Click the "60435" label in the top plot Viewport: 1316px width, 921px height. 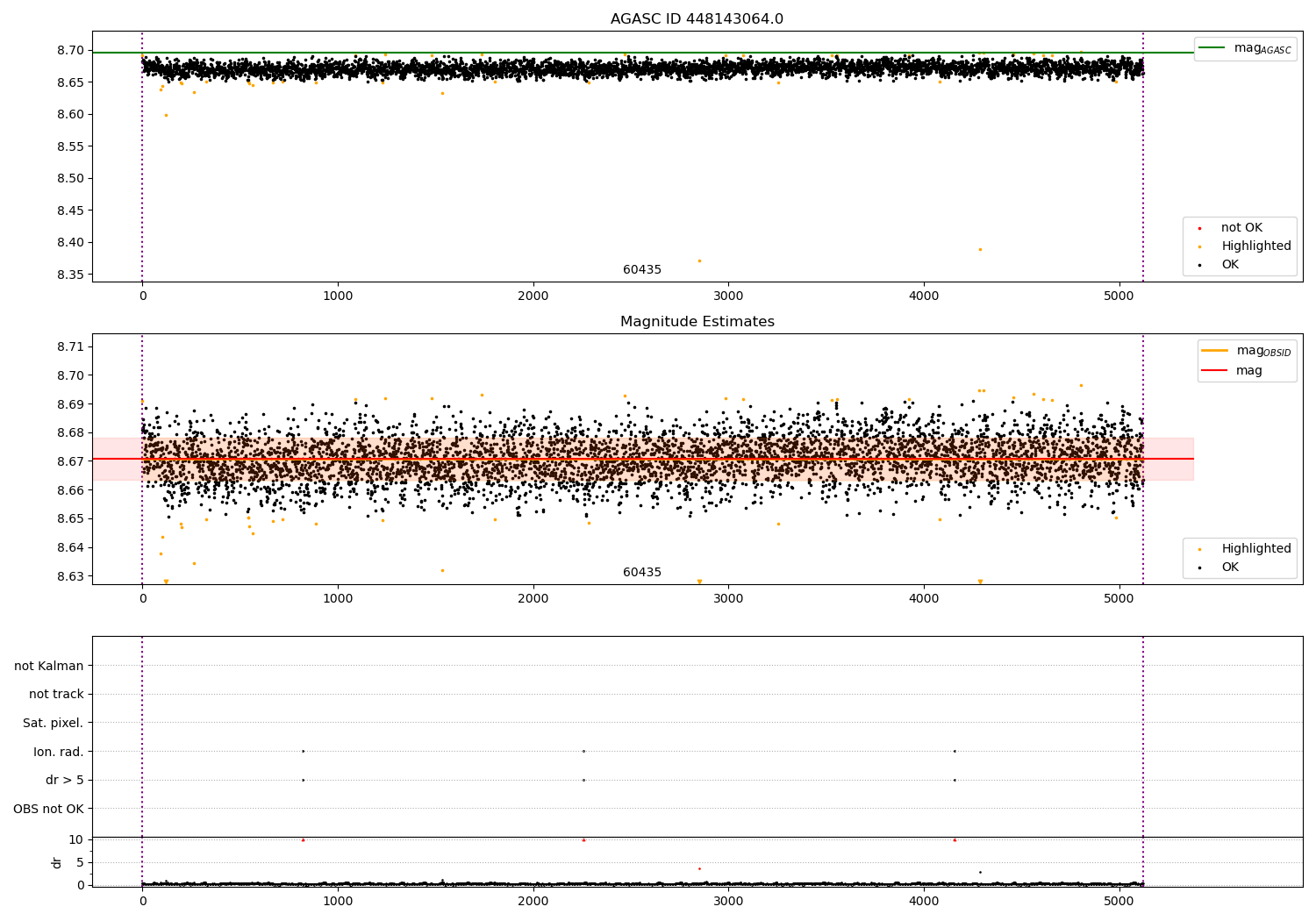(642, 270)
